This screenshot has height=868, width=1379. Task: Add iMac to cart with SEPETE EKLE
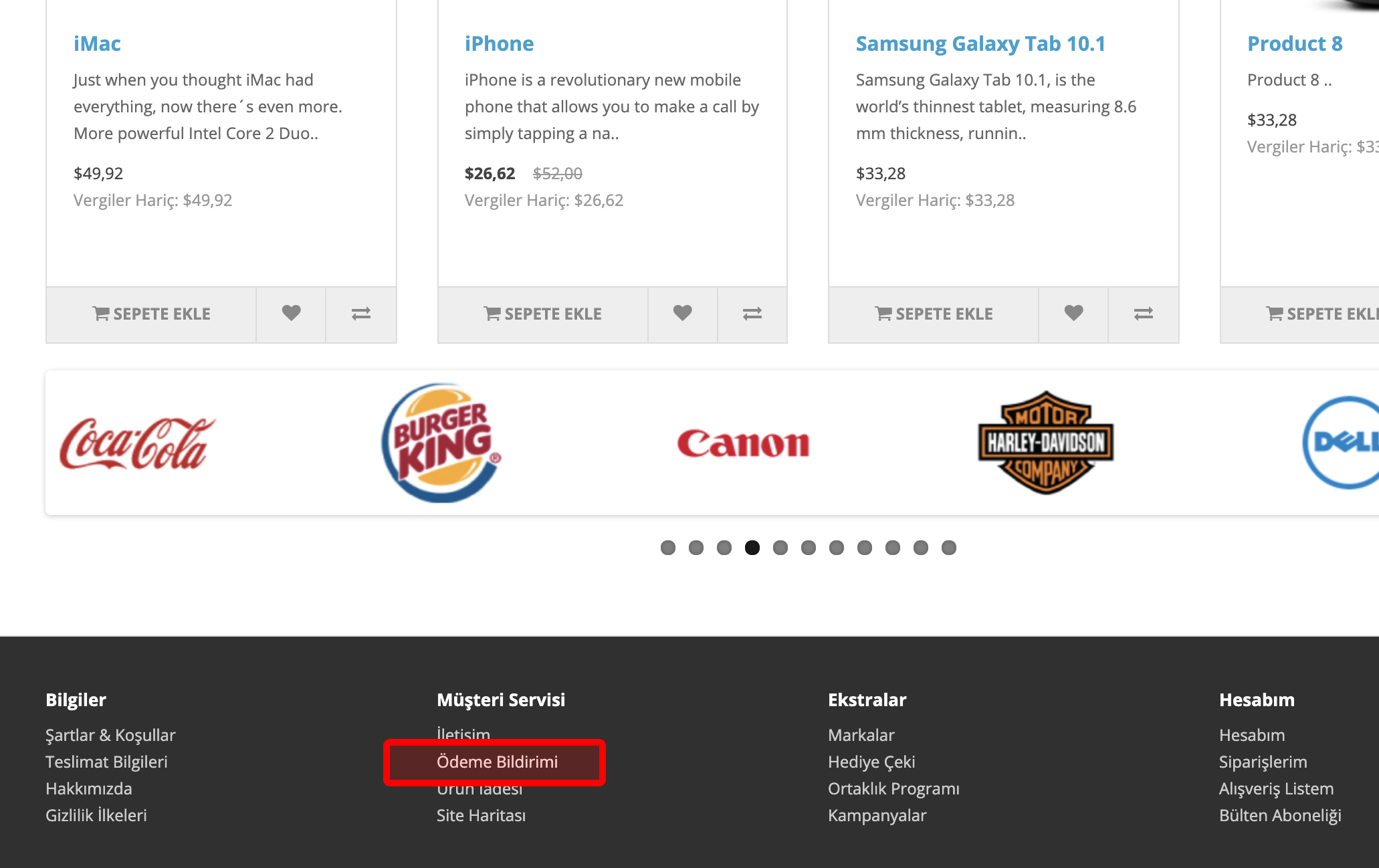151,314
